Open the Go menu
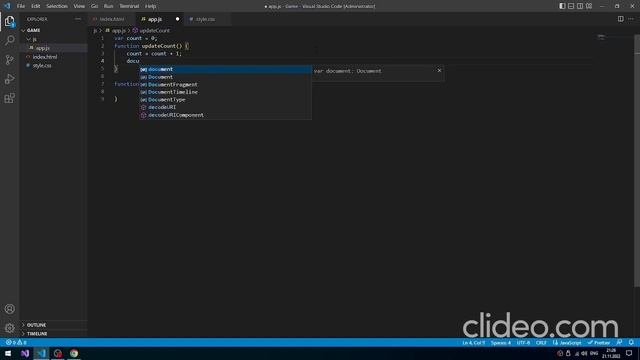Viewport: 640px width, 360px height. click(94, 6)
